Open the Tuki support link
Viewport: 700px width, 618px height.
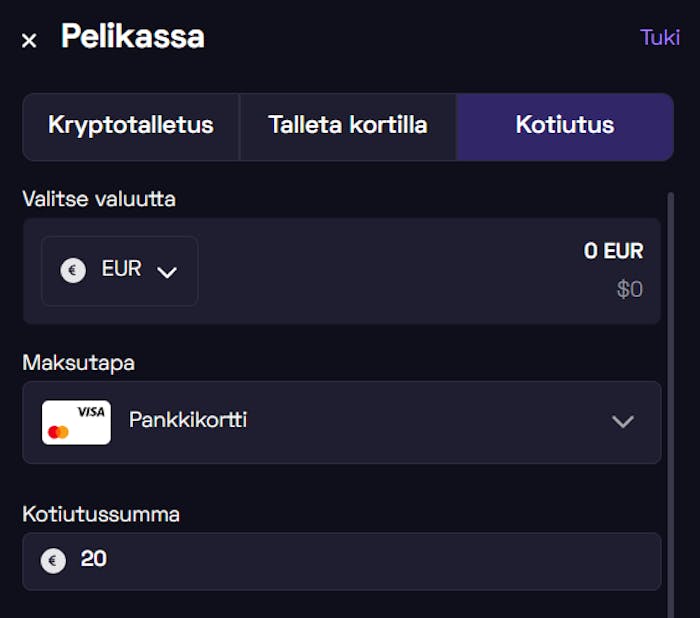pyautogui.click(x=660, y=38)
